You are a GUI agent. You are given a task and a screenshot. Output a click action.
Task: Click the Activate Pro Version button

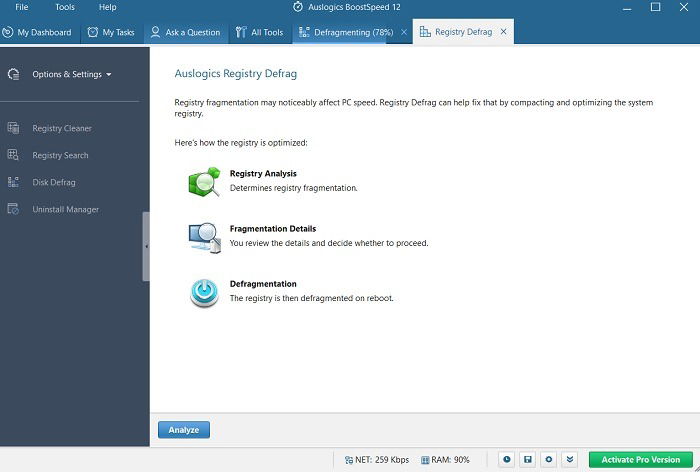click(x=641, y=459)
